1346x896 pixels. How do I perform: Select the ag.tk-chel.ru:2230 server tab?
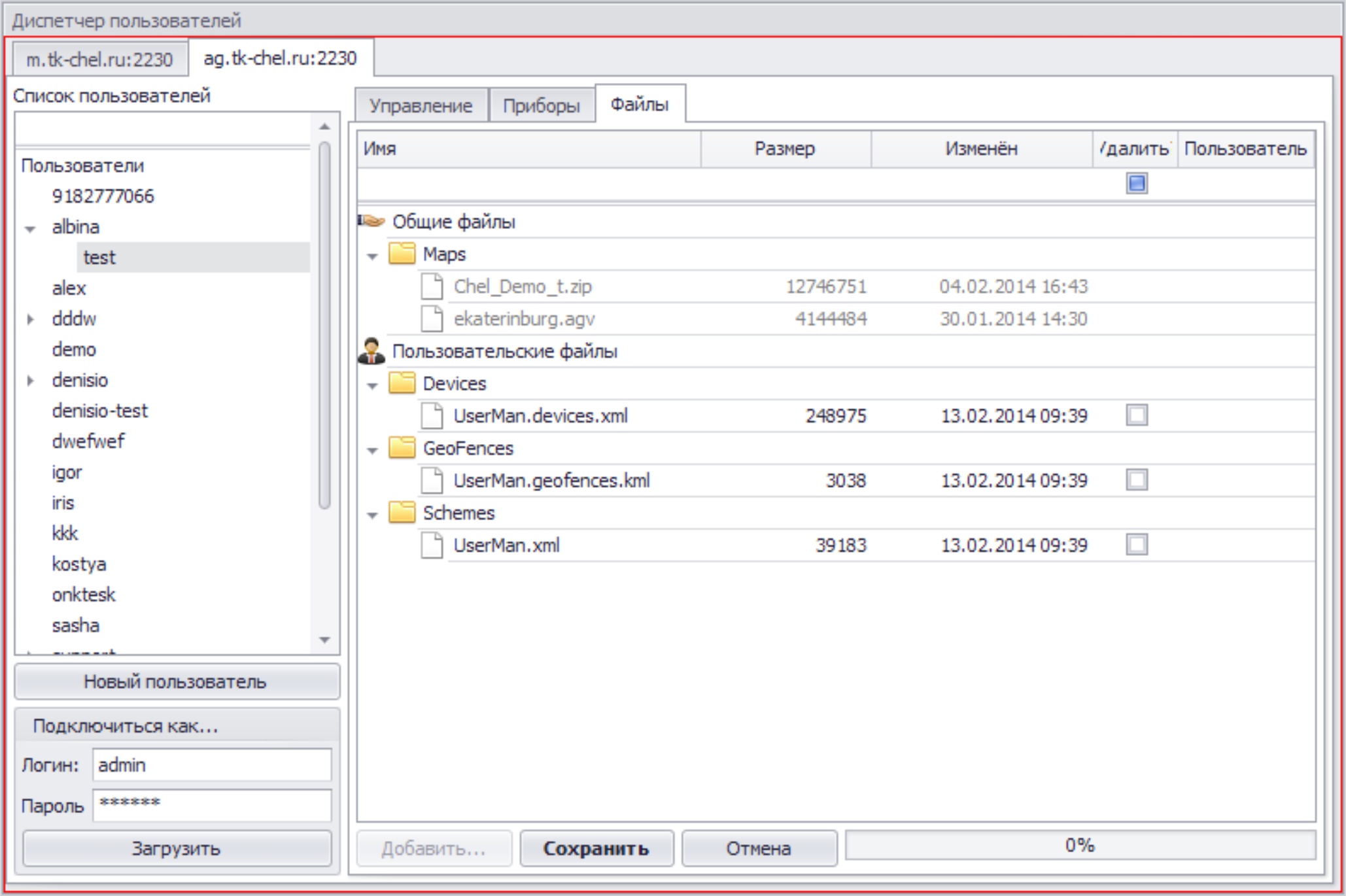point(281,58)
